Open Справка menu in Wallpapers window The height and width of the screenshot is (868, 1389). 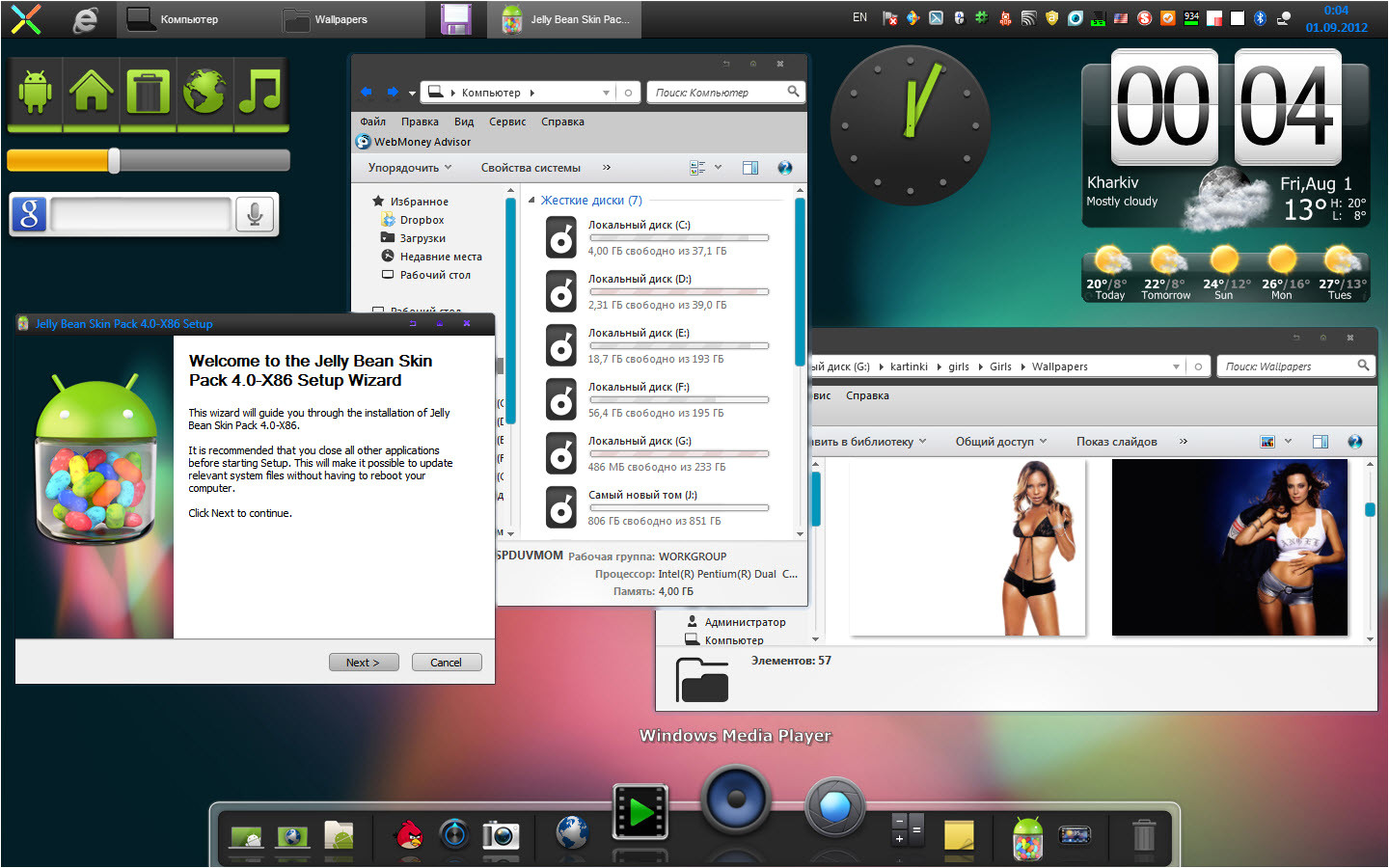tap(867, 395)
